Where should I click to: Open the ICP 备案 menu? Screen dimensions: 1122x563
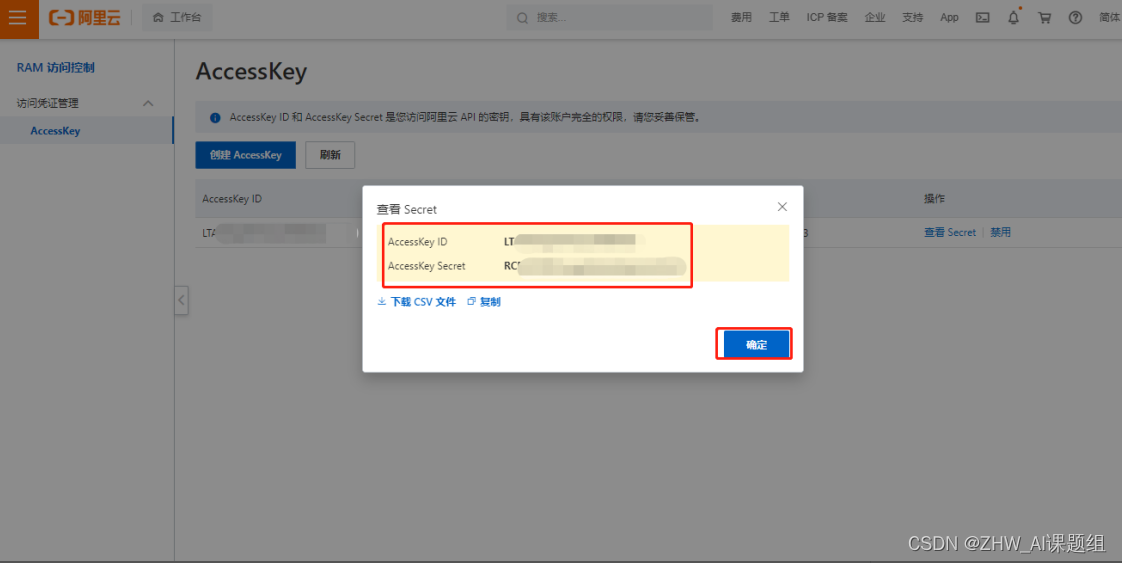tap(826, 18)
